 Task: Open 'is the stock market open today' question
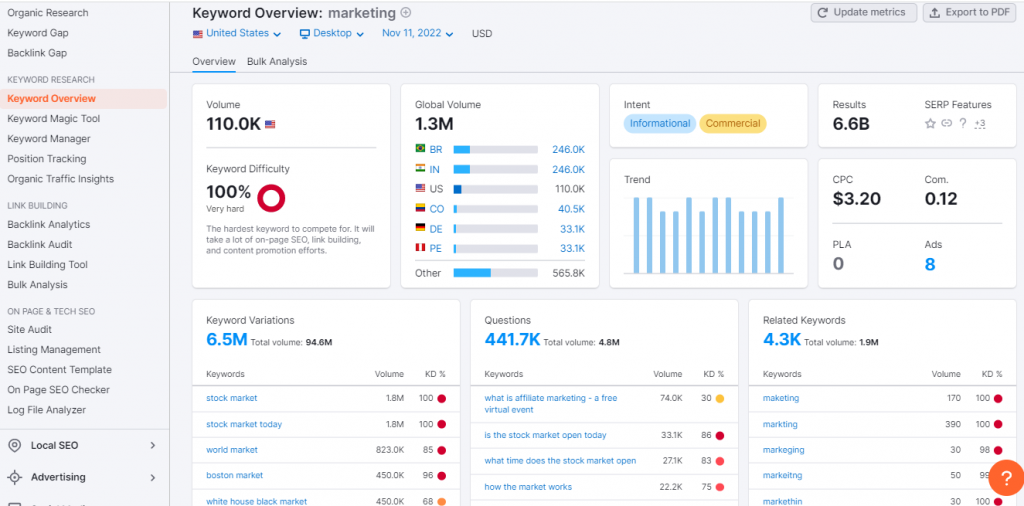tap(545, 435)
